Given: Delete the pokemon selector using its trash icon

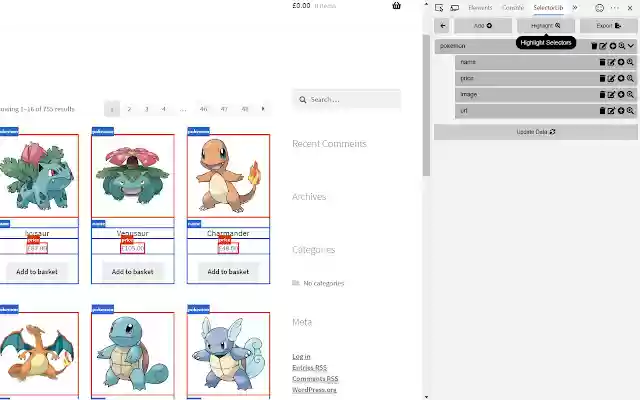Looking at the screenshot, I should [594, 46].
